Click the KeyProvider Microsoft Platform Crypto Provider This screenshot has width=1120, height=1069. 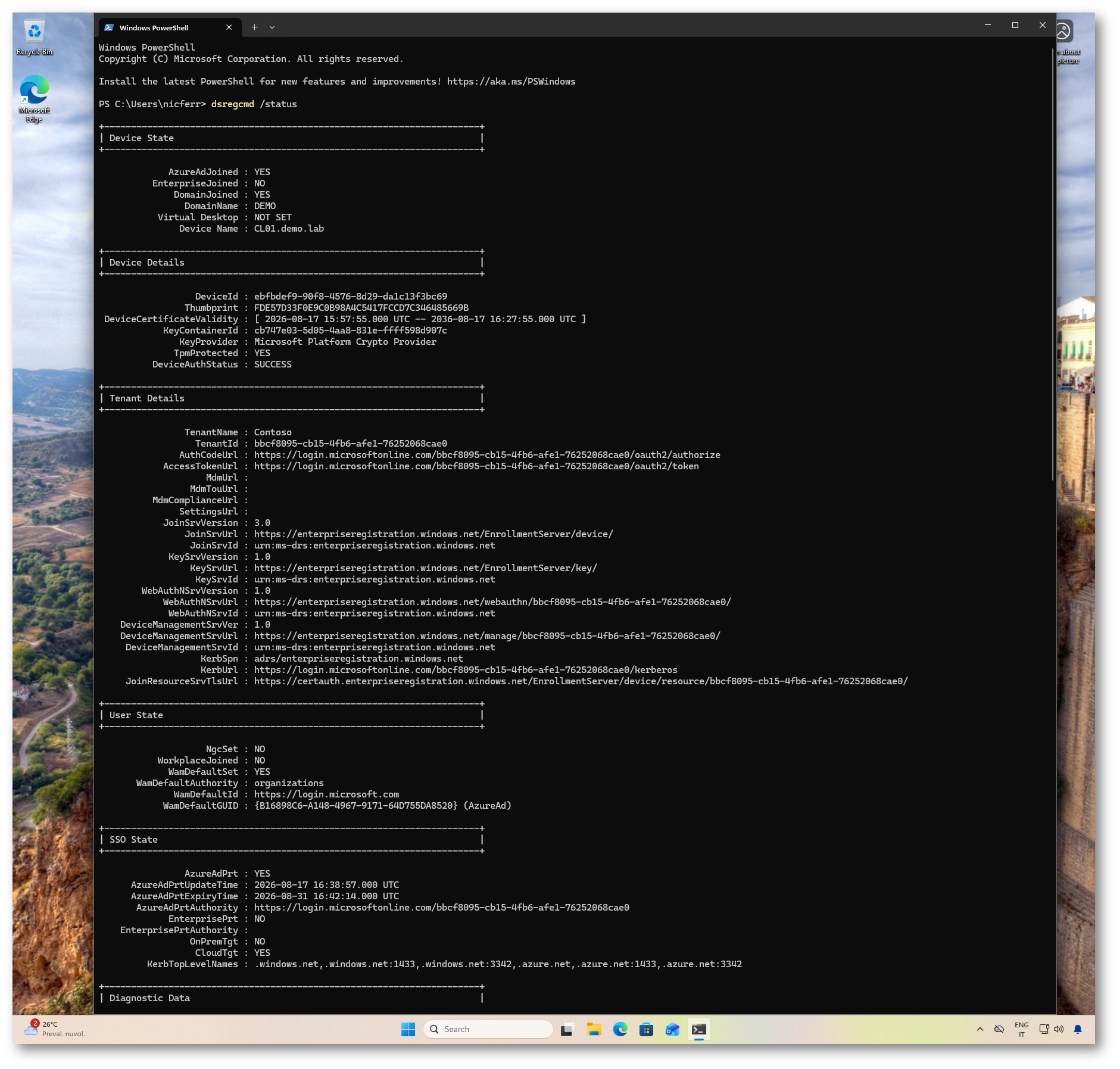point(345,342)
